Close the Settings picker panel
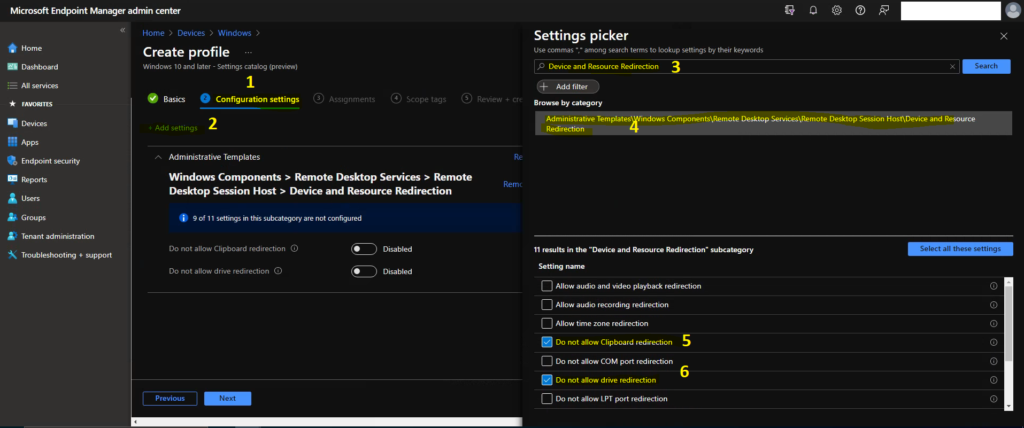The width and height of the screenshot is (1024, 428). click(1004, 37)
